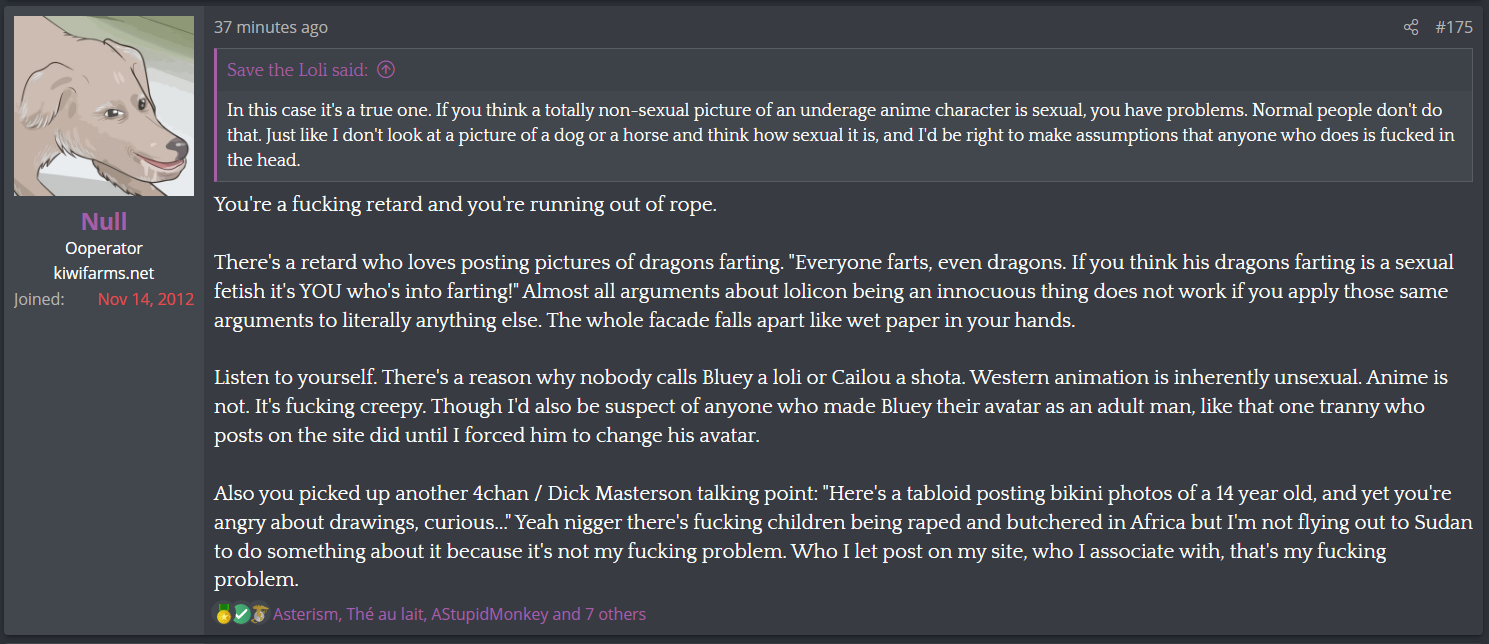Click the 'Save the Loli said:' quote attribution
Viewport: 1489px width, 644px height.
tap(297, 70)
